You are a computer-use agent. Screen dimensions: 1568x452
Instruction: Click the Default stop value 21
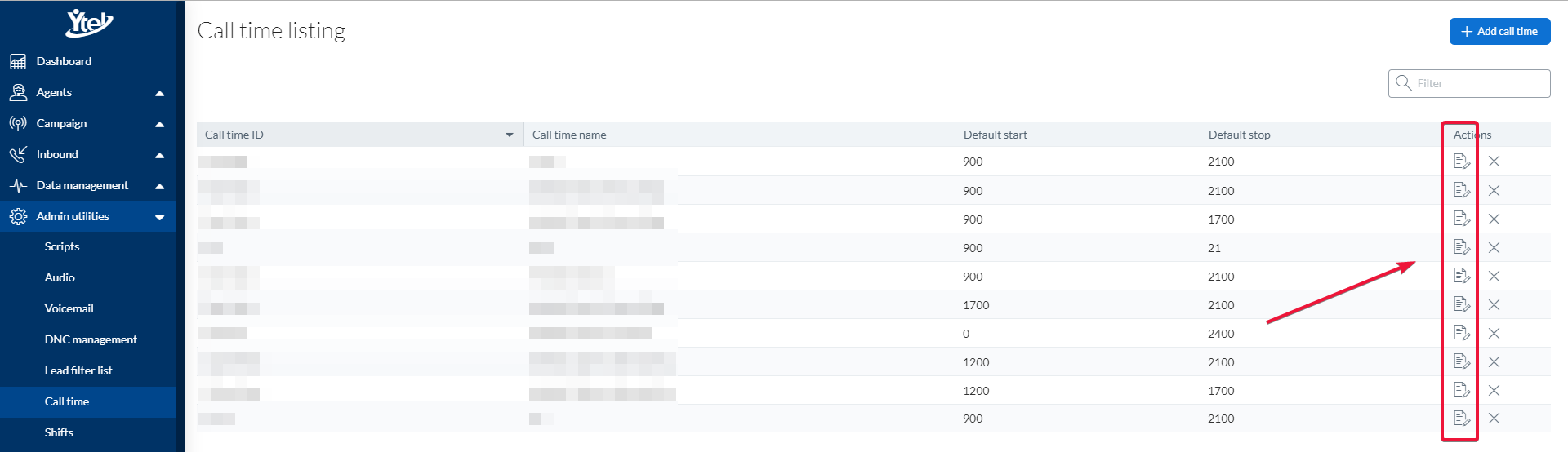(1214, 248)
